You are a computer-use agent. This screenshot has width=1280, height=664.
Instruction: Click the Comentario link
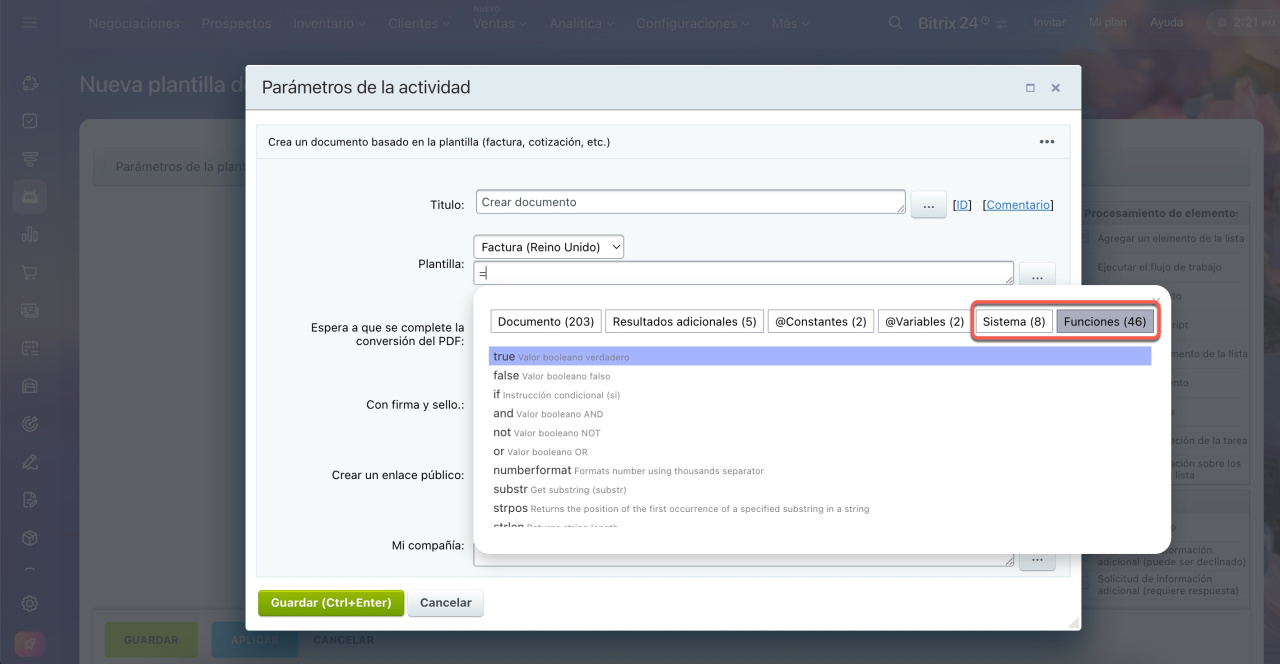(x=1018, y=205)
